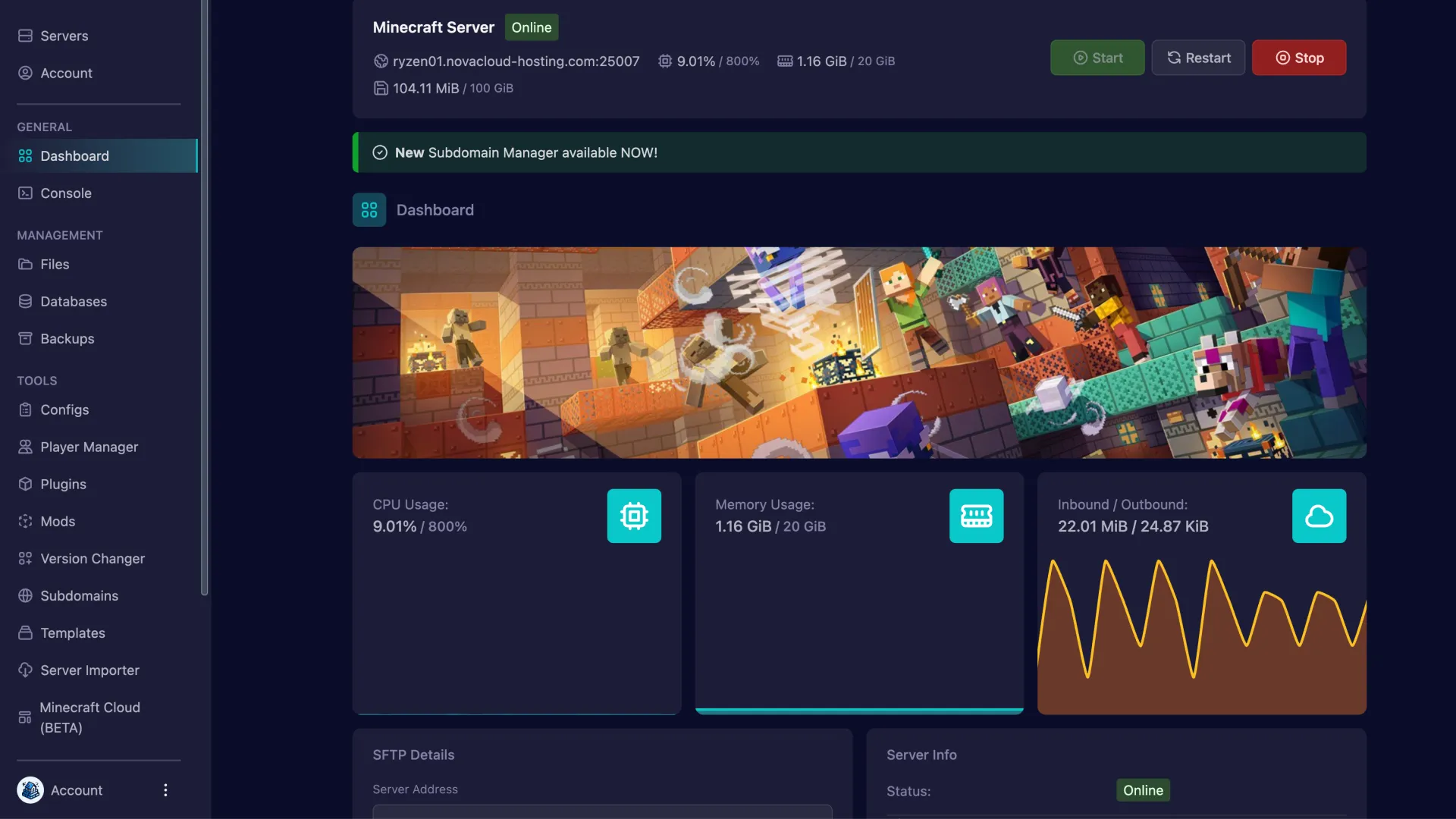
Task: Click the Player Manager people icon
Action: [x=25, y=447]
